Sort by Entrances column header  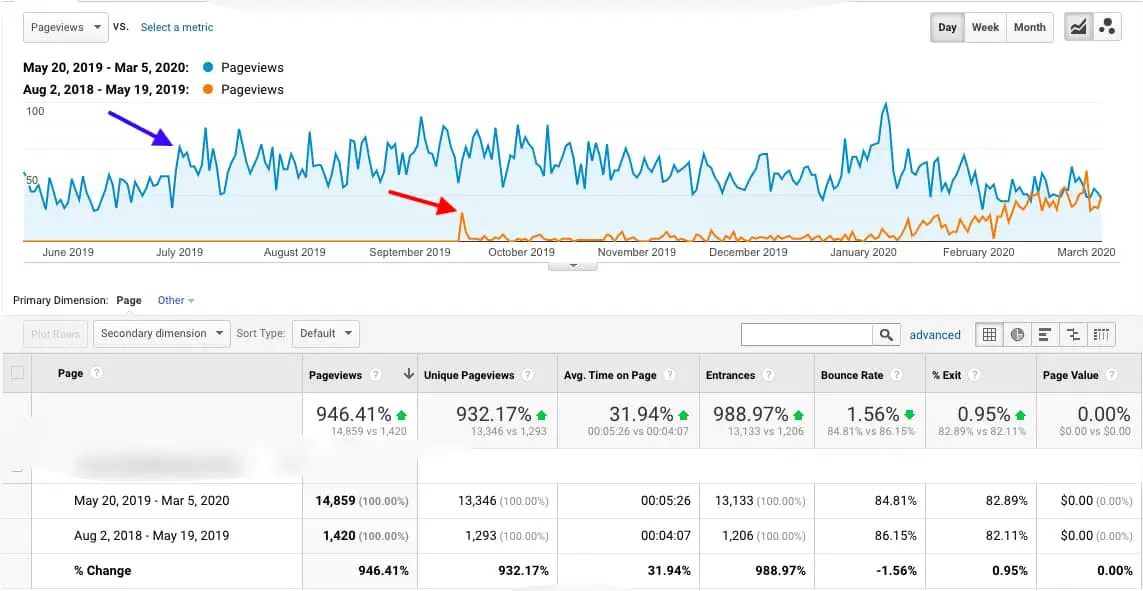730,375
